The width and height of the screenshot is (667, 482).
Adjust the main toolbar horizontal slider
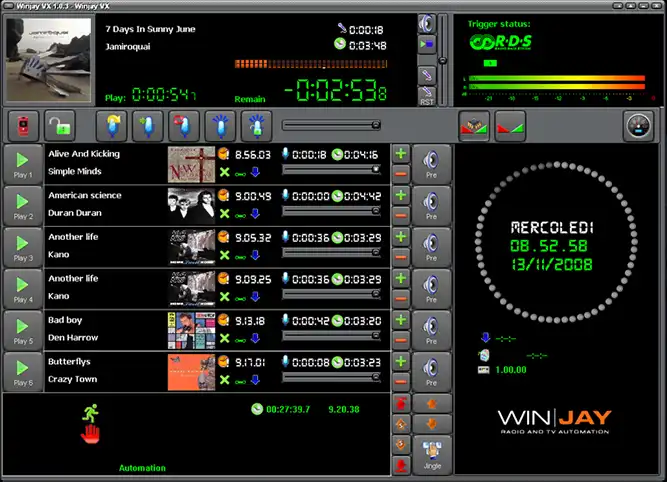331,125
